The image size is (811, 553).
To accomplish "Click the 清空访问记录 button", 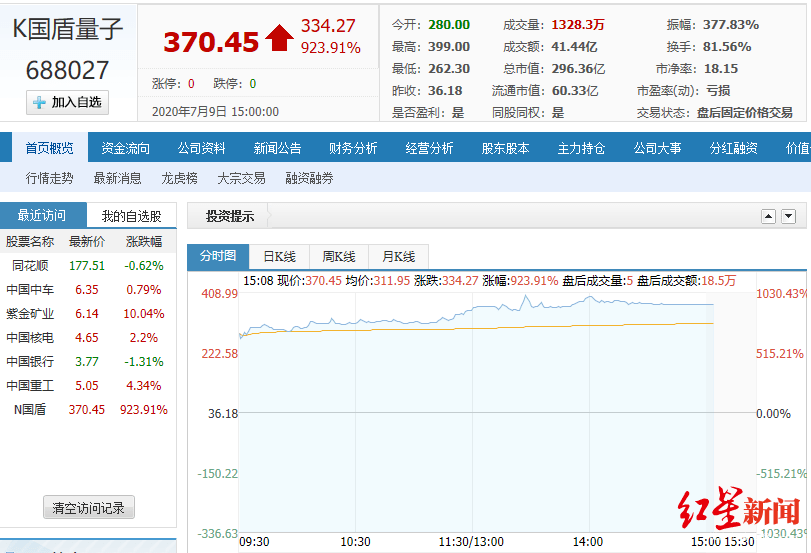I will 88,508.
